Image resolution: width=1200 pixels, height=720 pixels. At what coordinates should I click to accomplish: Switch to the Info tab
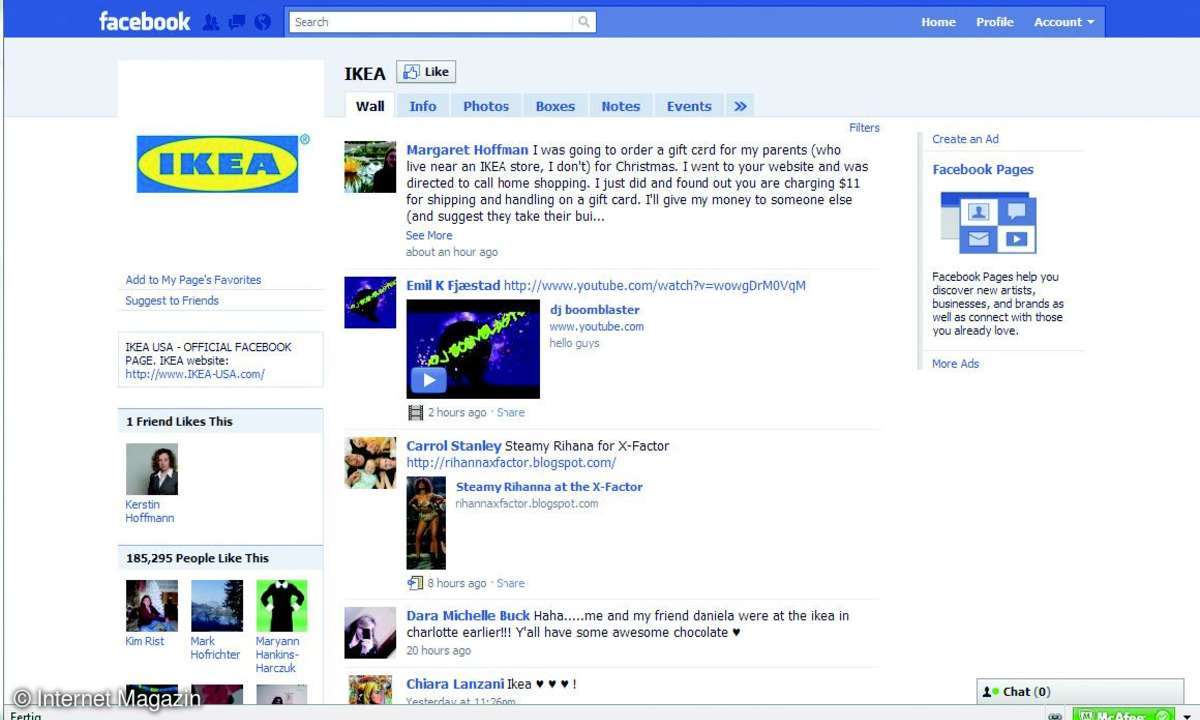[x=423, y=106]
